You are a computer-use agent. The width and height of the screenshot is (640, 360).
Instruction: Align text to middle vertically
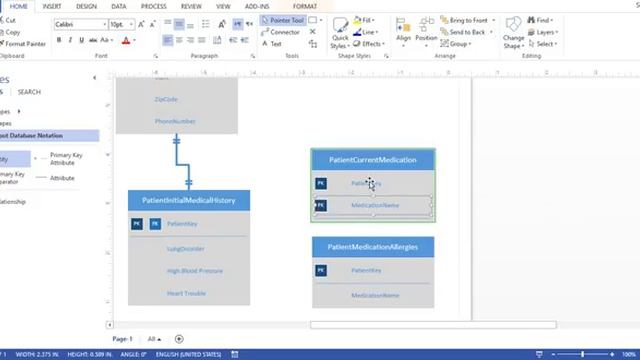pyautogui.click(x=179, y=24)
